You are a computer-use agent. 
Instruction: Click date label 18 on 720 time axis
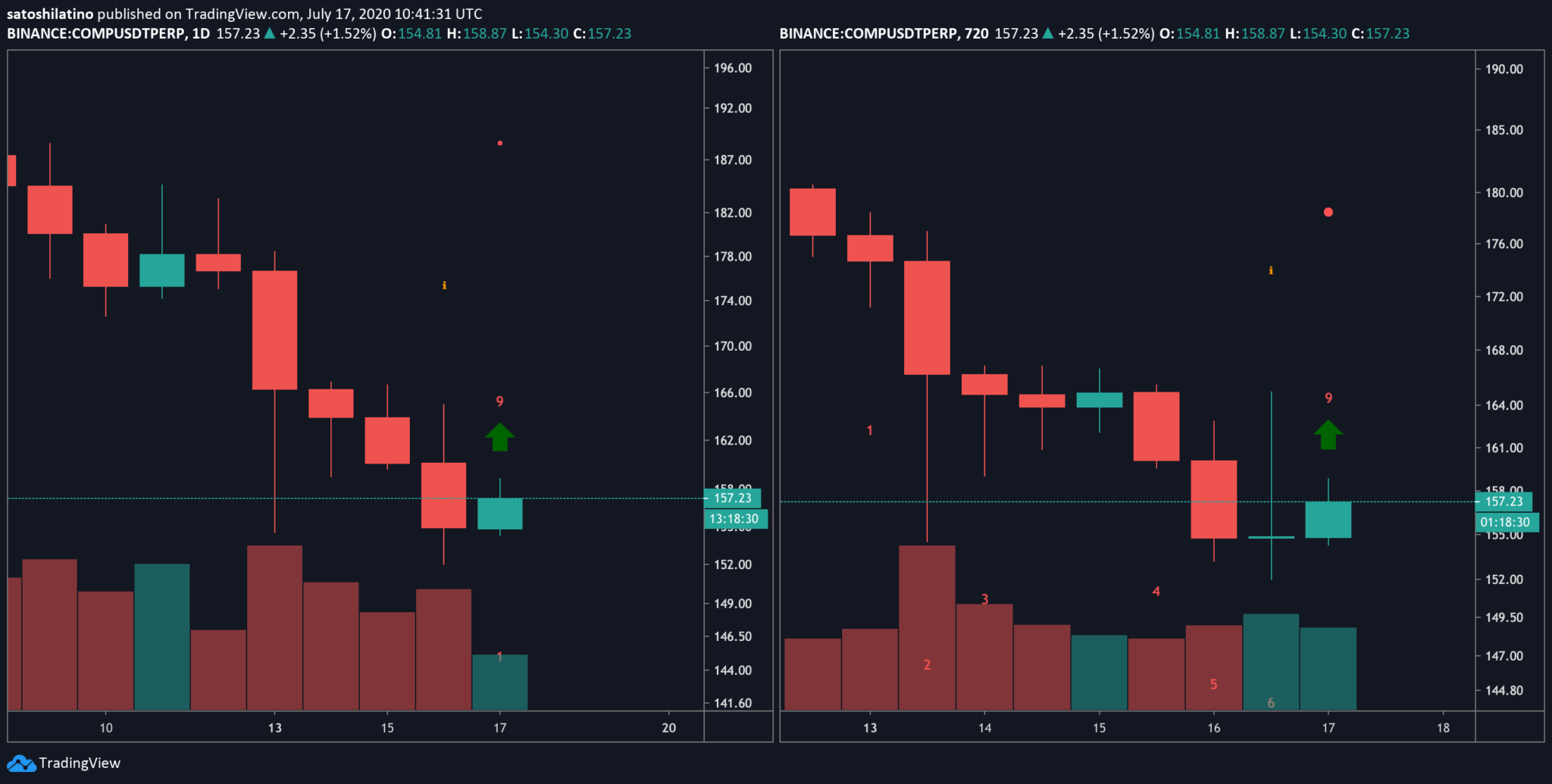(1443, 728)
